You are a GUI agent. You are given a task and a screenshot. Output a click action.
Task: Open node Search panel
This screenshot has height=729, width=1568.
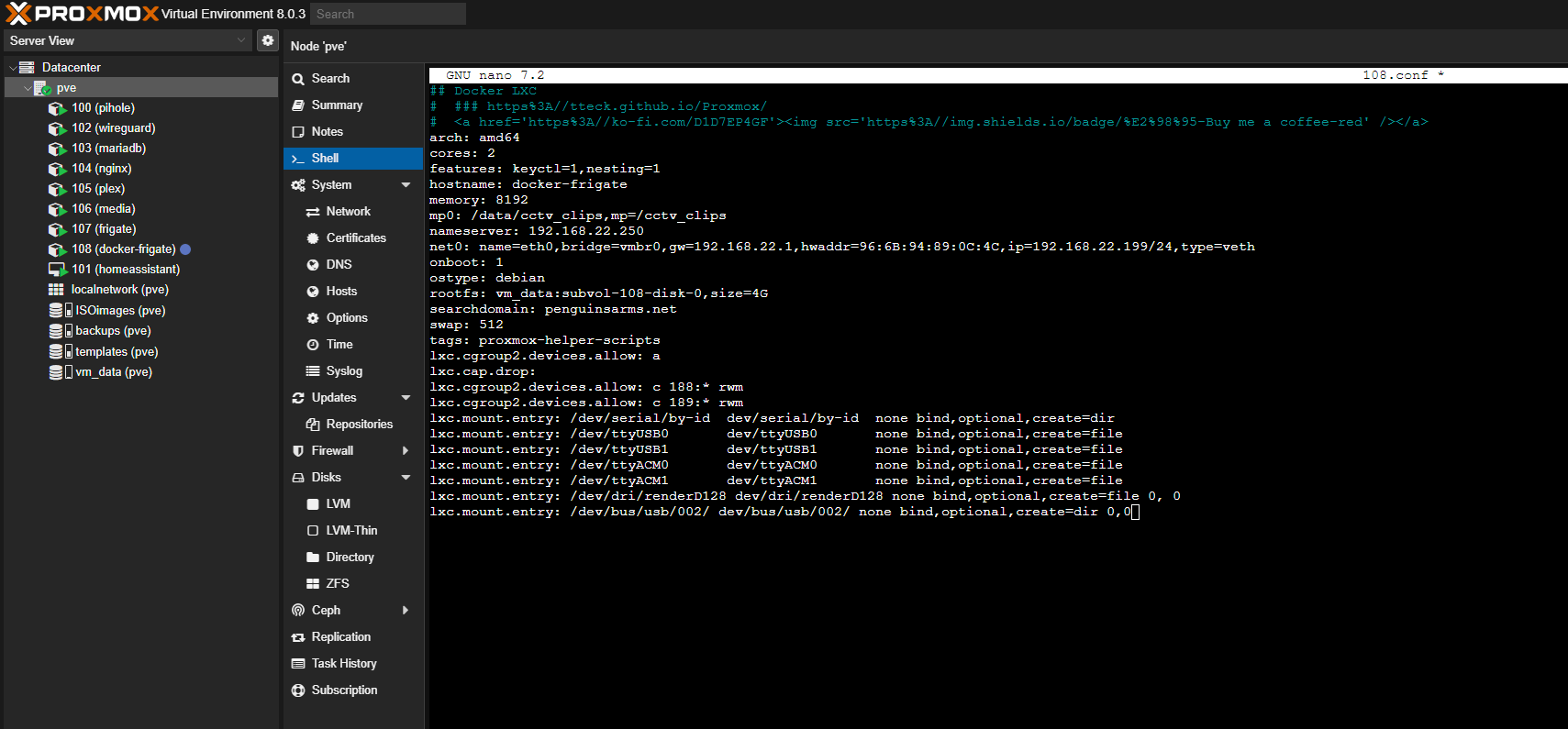click(353, 79)
